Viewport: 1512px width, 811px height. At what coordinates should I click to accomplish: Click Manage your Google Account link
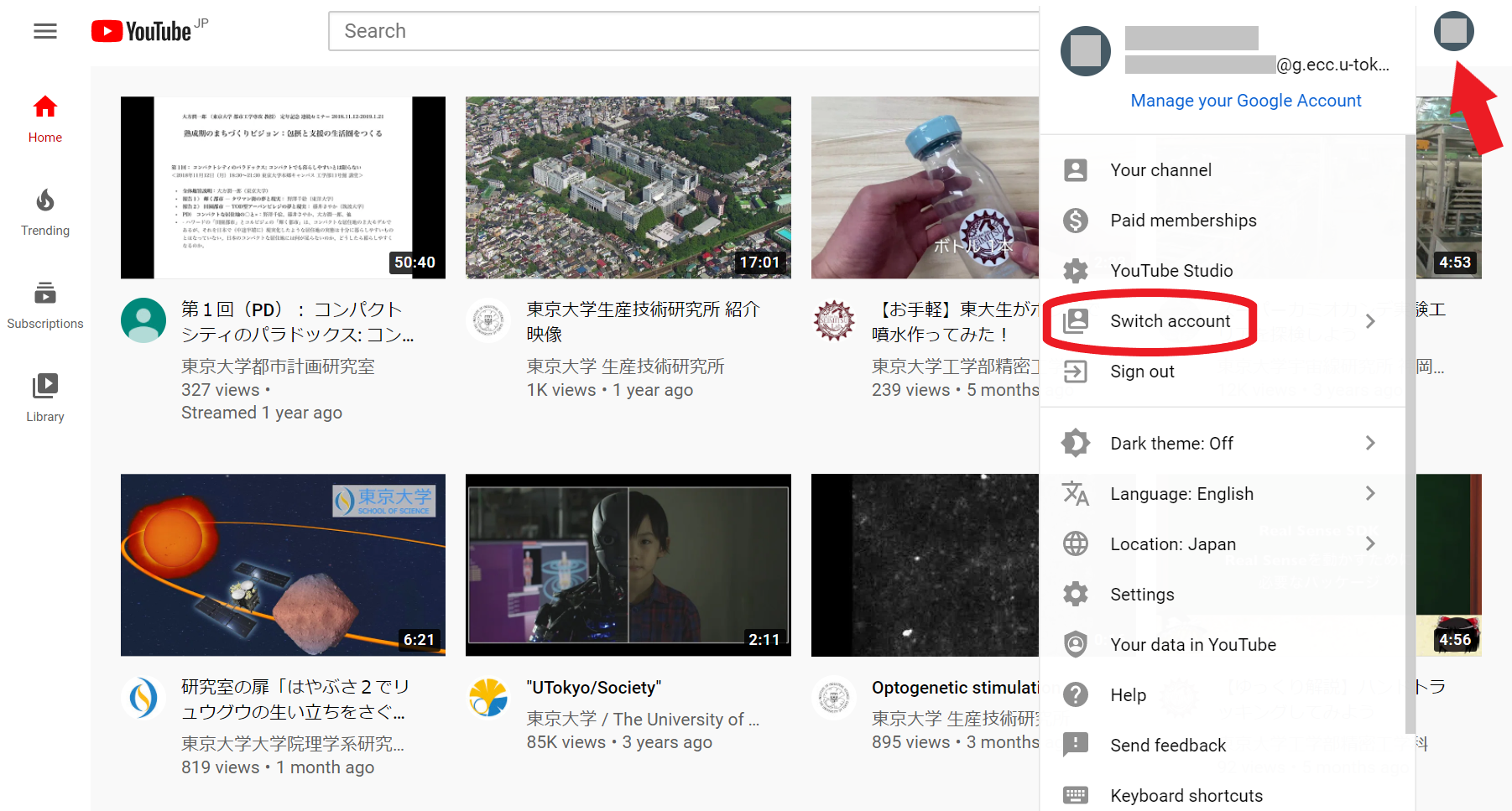[1246, 101]
